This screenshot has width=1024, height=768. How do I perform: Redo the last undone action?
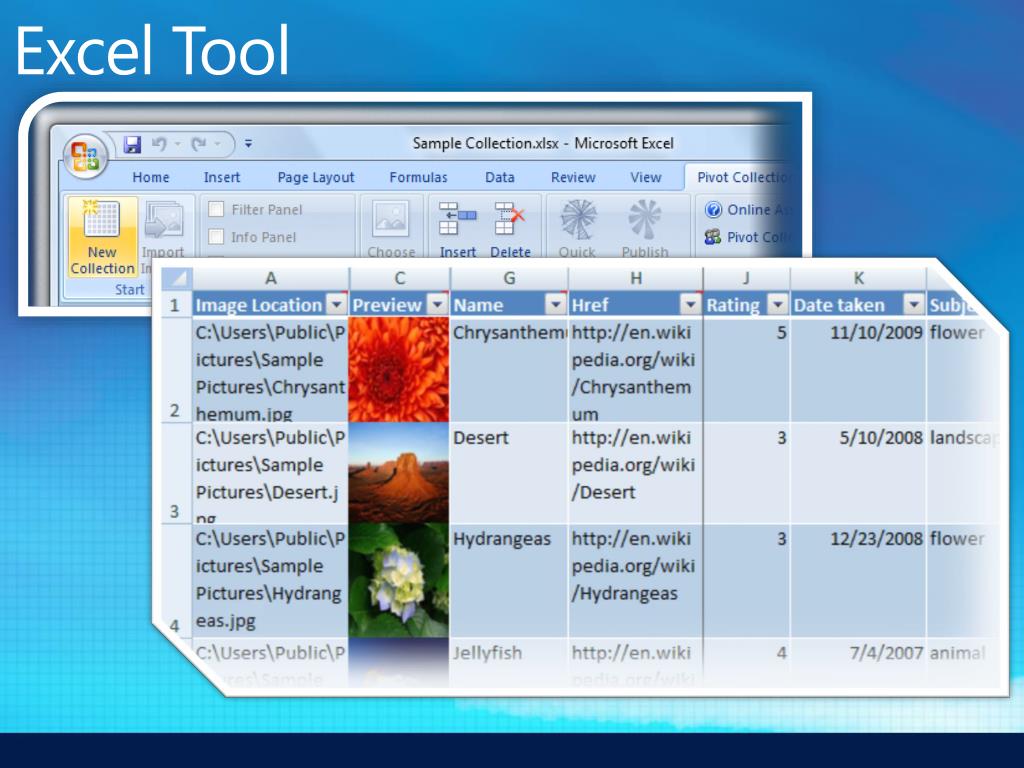pyautogui.click(x=199, y=144)
